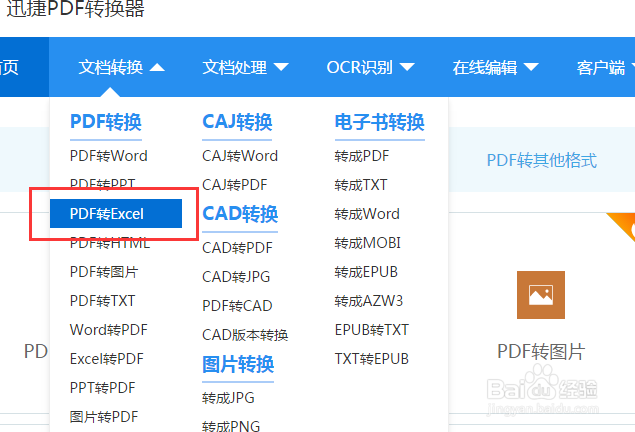Select TXT转EPUB menu entry
635x432 pixels.
[371, 359]
